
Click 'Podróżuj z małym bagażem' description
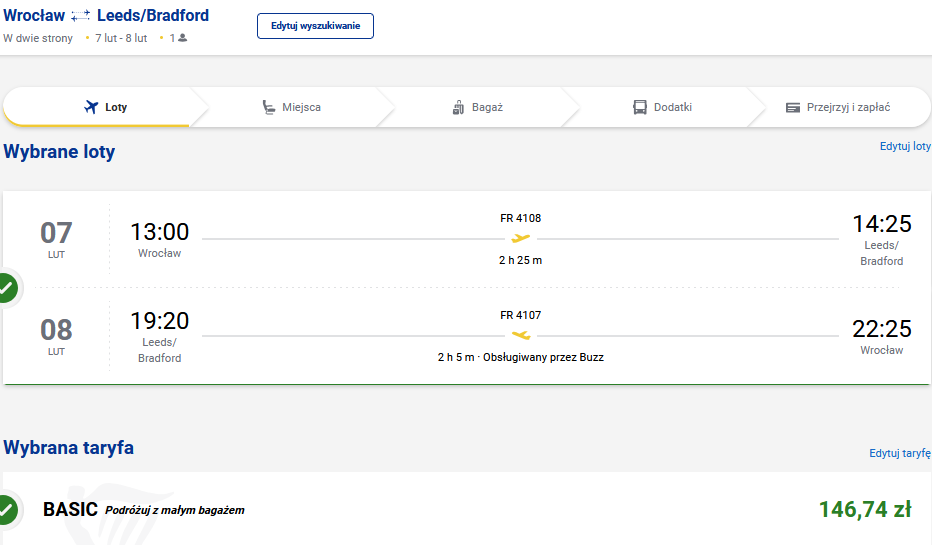[175, 510]
